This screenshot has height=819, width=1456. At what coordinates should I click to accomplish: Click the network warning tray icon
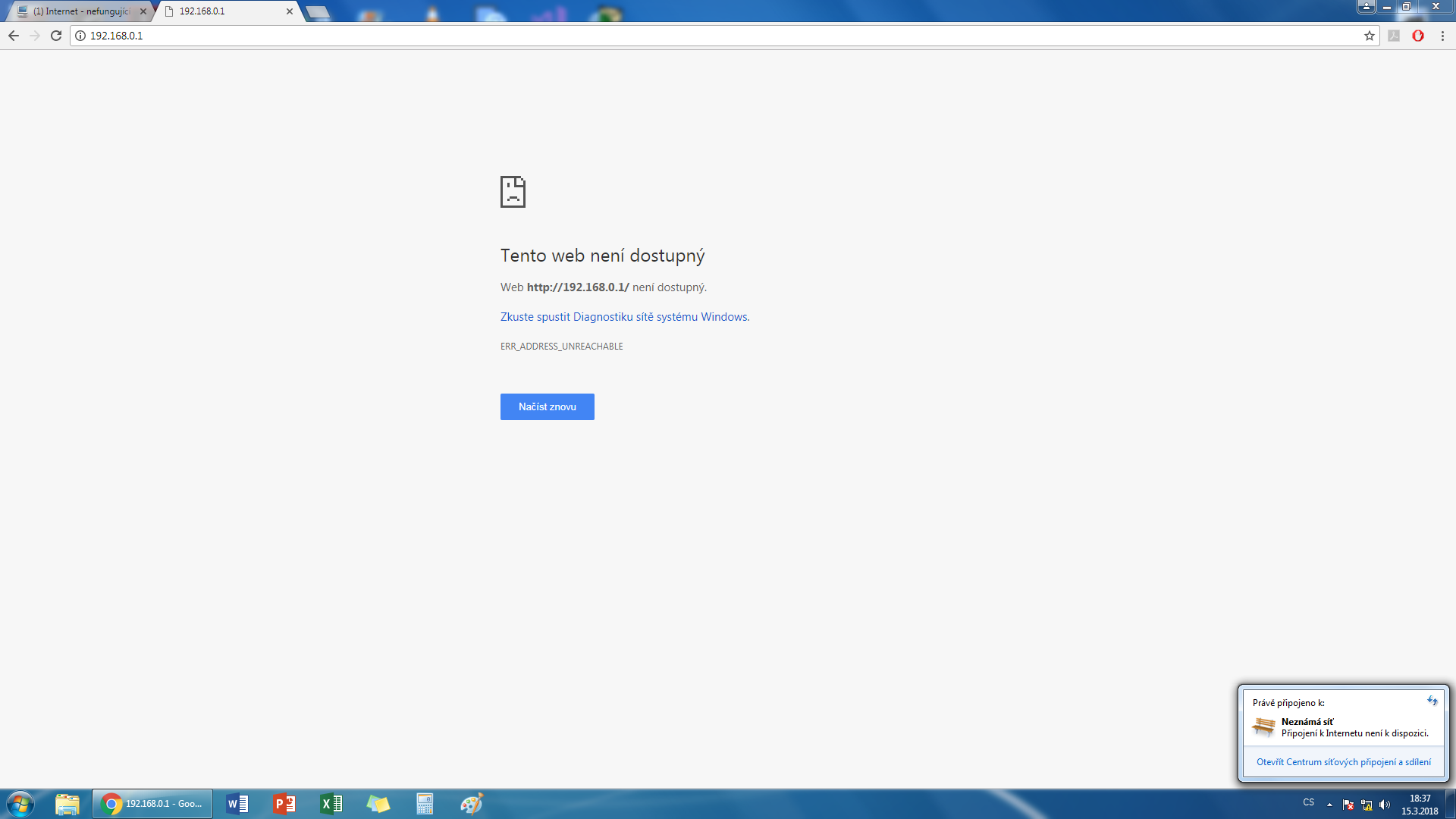tap(1367, 805)
